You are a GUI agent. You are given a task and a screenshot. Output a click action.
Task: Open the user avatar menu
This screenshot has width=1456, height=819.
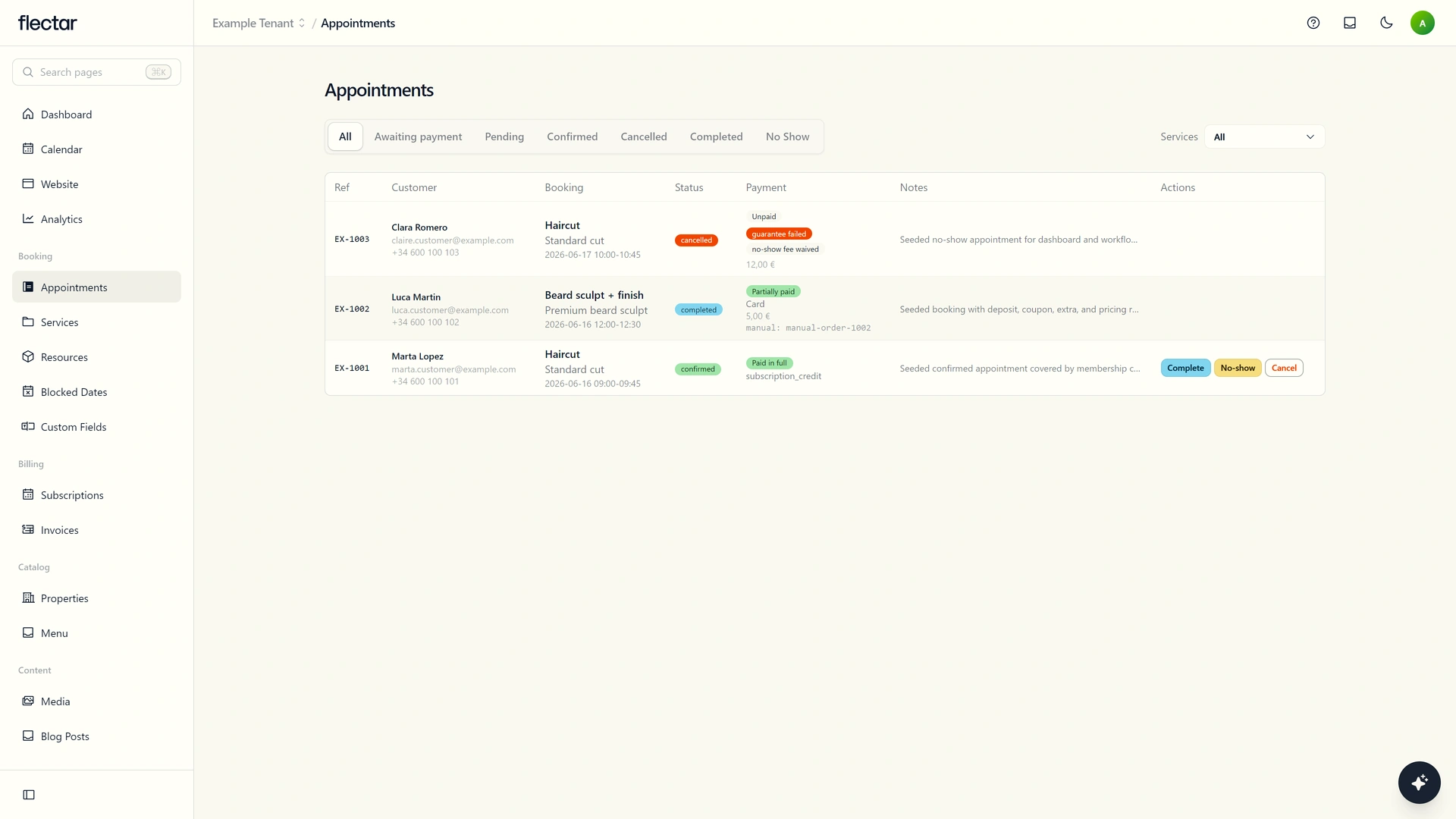pyautogui.click(x=1423, y=23)
